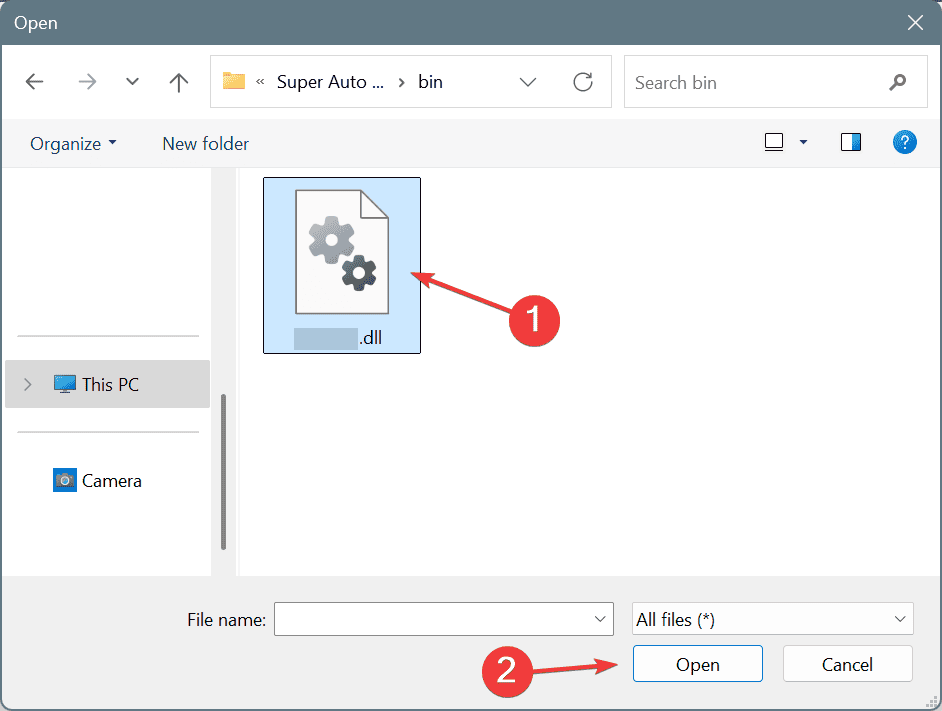Screen dimensions: 942x711
Task: Expand breadcrumb arrow before bin
Action: [401, 82]
